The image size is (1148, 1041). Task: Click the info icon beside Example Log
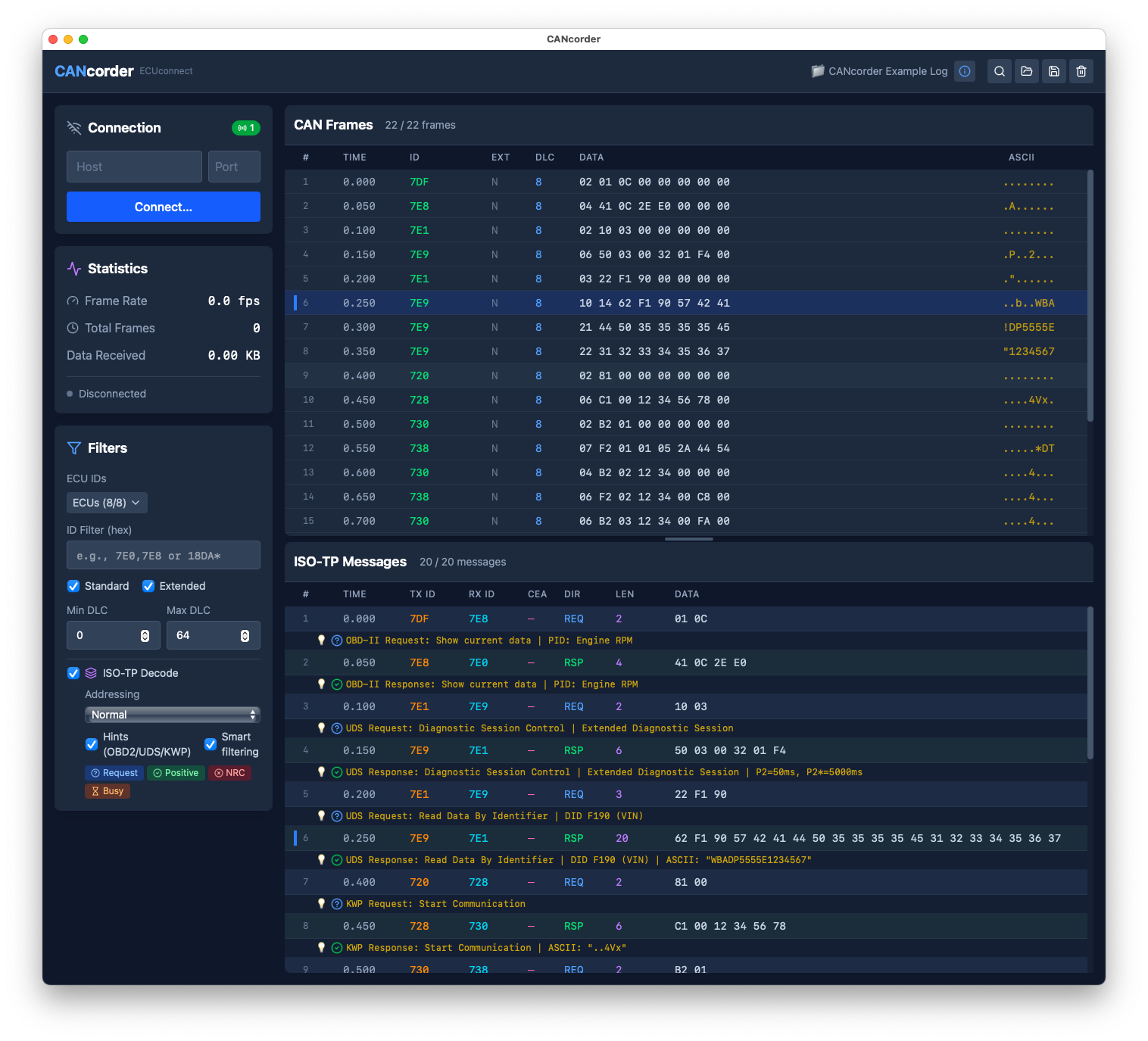coord(965,71)
